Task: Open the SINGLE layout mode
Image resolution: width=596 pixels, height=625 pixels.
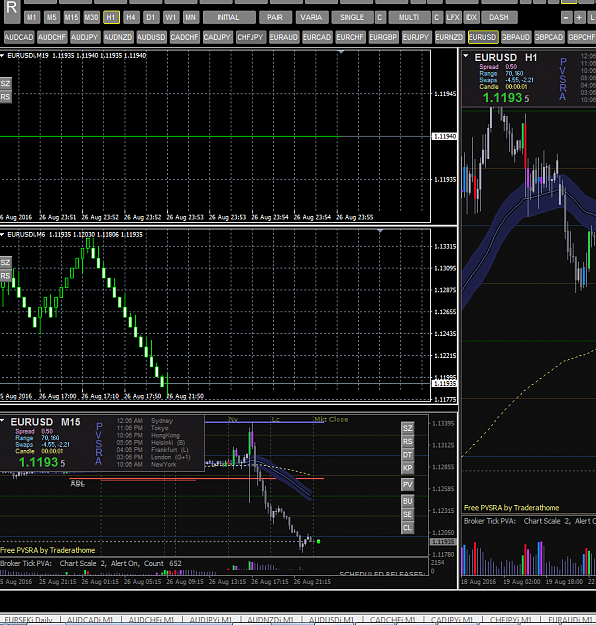Action: tap(352, 18)
